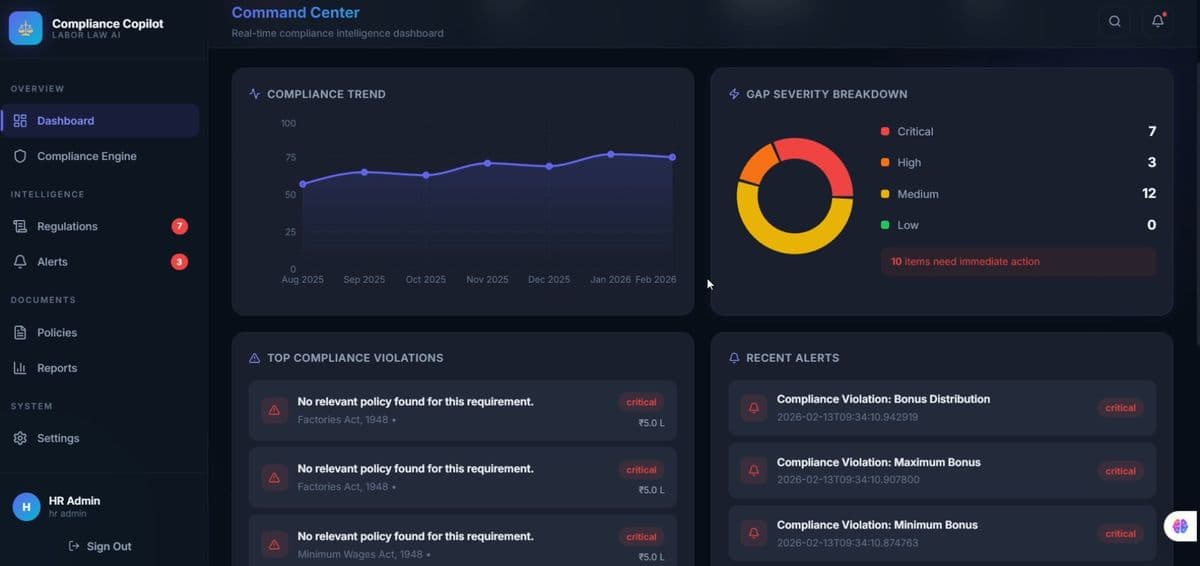Navigate to Policies documents
Image resolution: width=1200 pixels, height=566 pixels.
coord(57,332)
